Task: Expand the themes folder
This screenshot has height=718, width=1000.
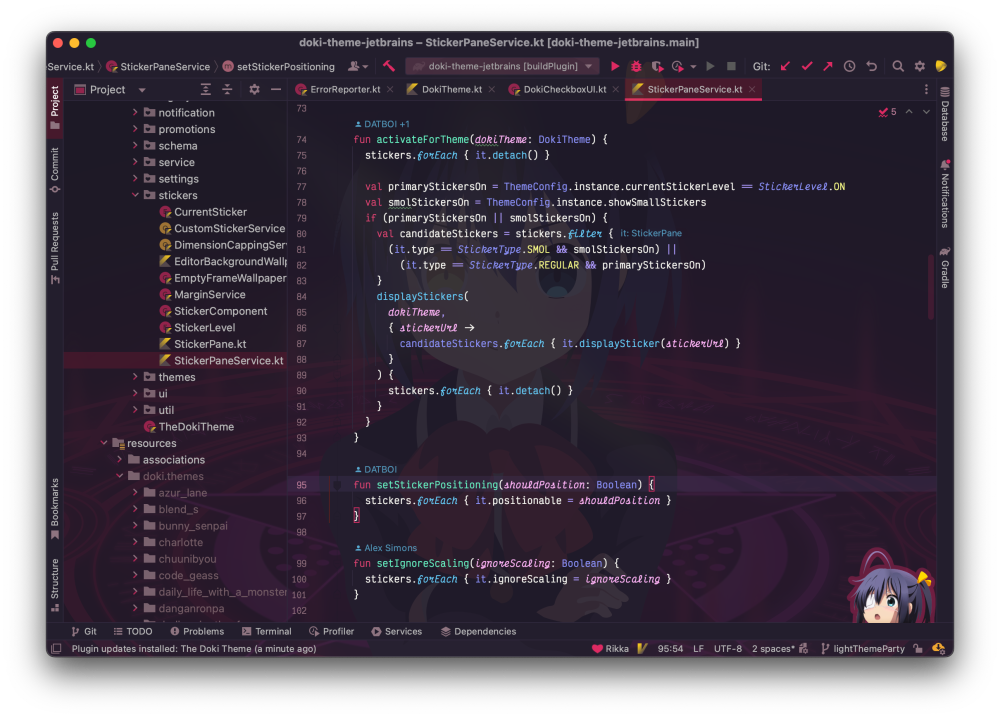Action: pos(135,377)
